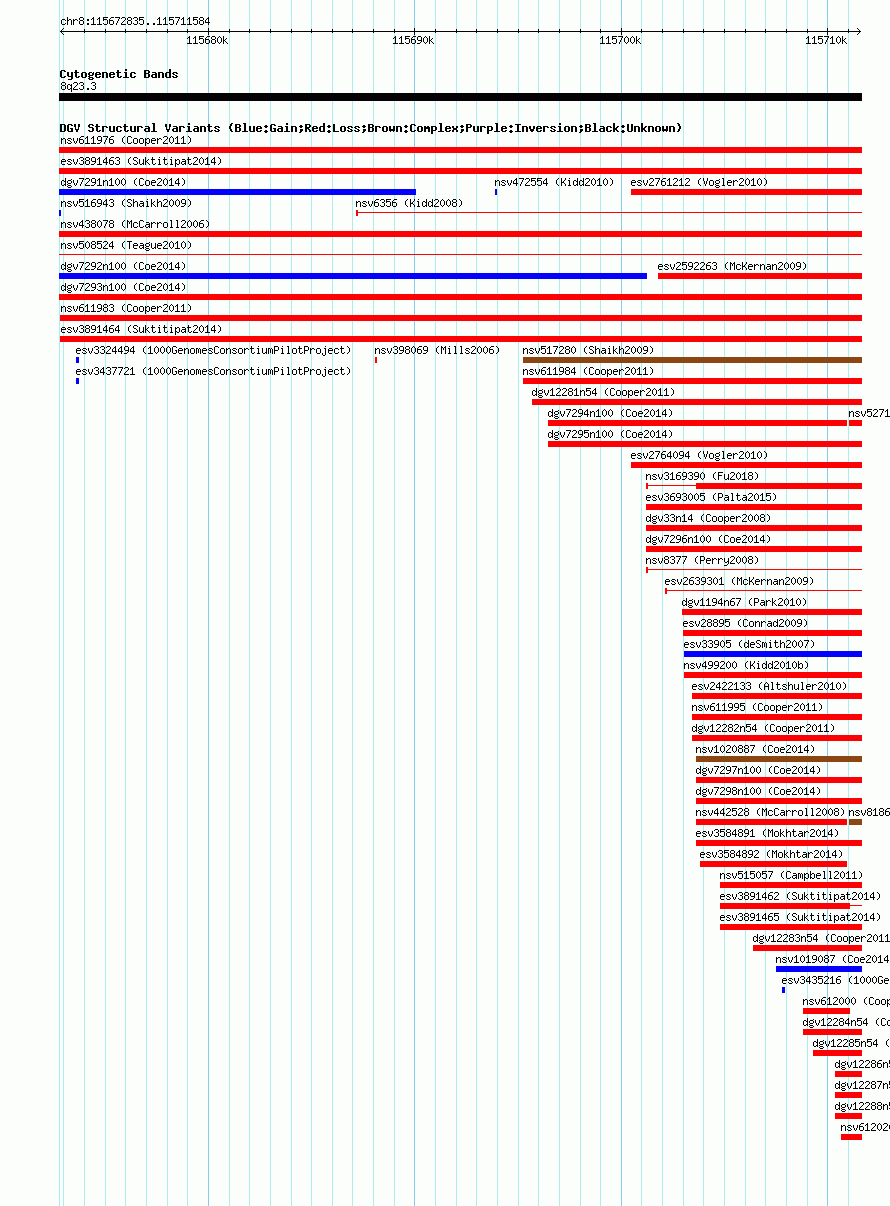Click the esv3584891 (Mokhtar2014) label
890x1206 pixels.
point(767,833)
